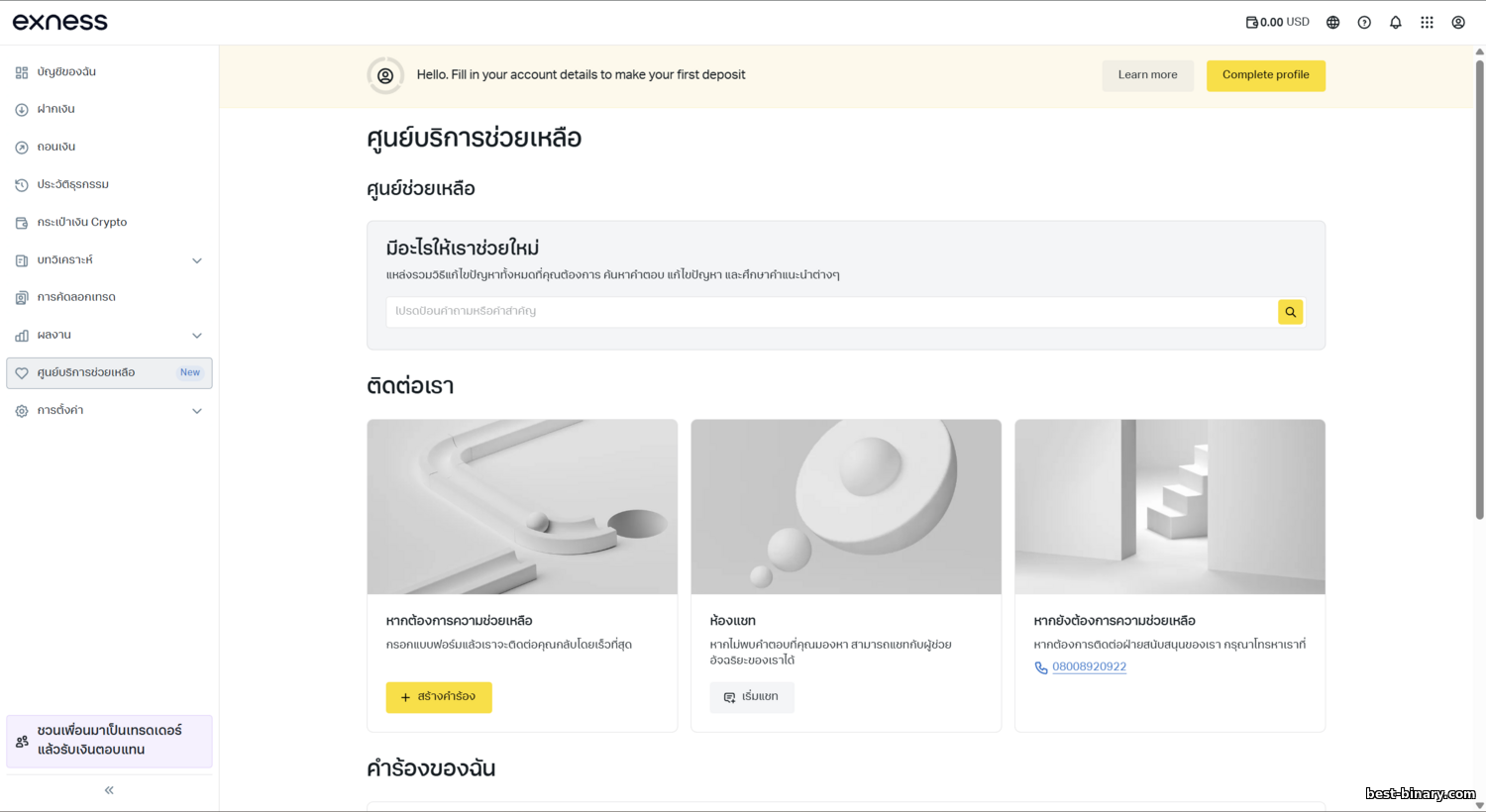The width and height of the screenshot is (1486, 812).
Task: Click the page vertical scrollbar
Action: pos(1479,287)
